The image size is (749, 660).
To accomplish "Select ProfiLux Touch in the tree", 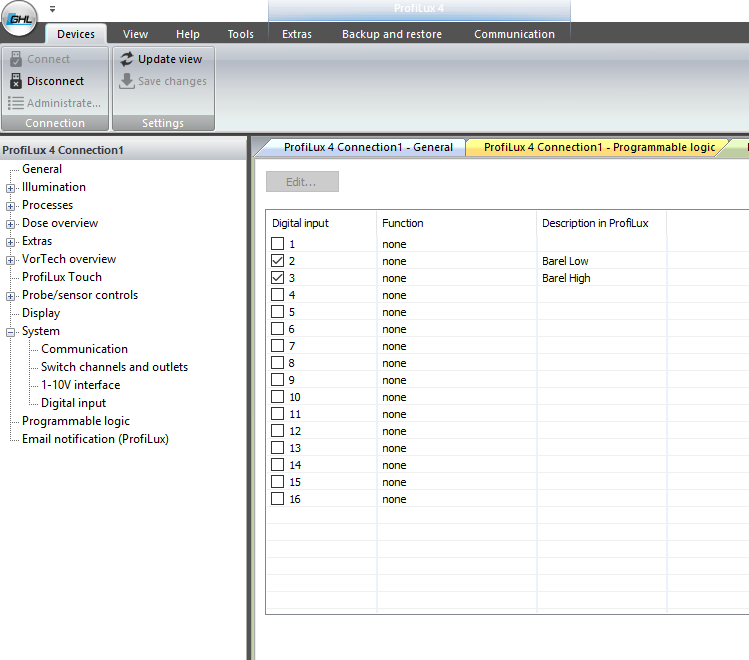I will (62, 277).
